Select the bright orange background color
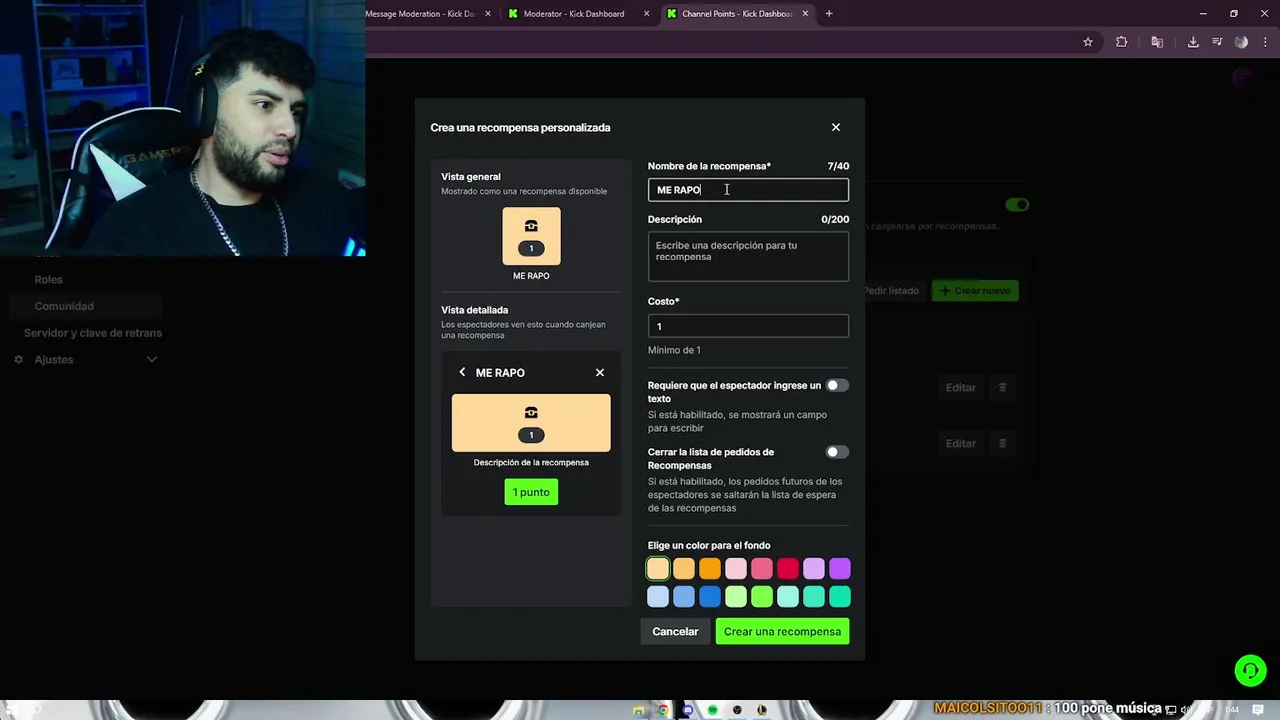The height and width of the screenshot is (720, 1280). pos(710,569)
